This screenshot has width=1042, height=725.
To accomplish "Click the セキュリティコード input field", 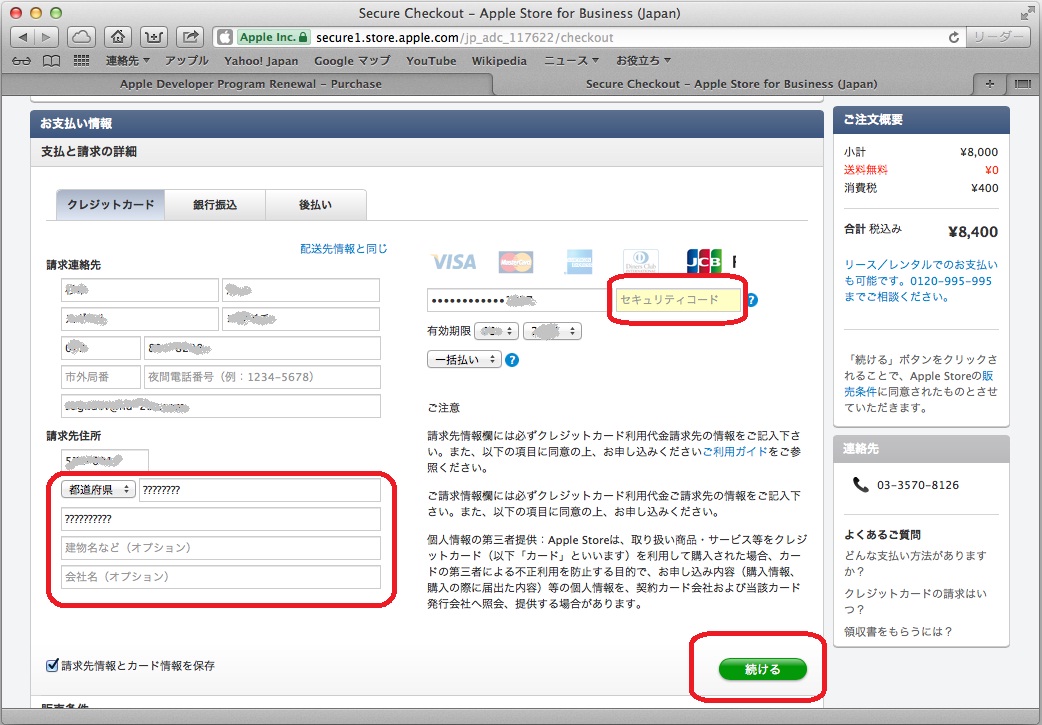I will click(x=675, y=300).
